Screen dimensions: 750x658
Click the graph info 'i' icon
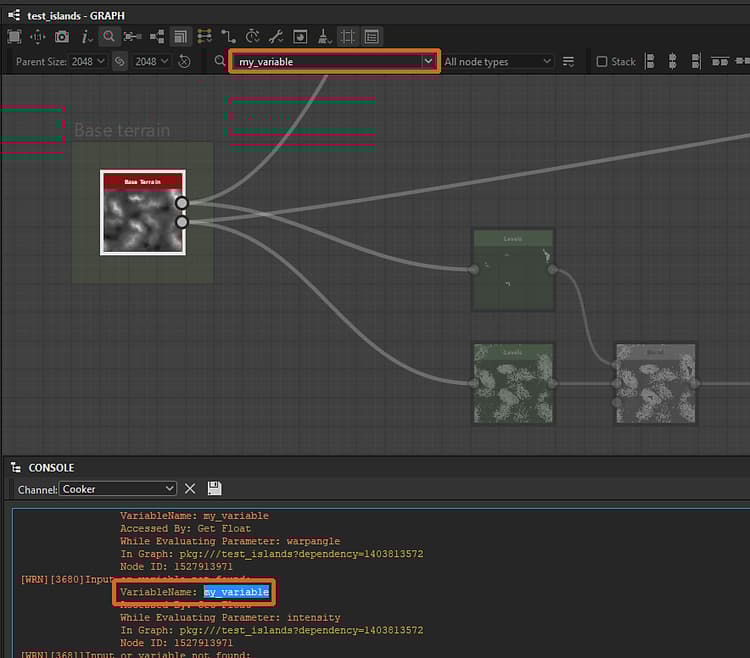86,37
